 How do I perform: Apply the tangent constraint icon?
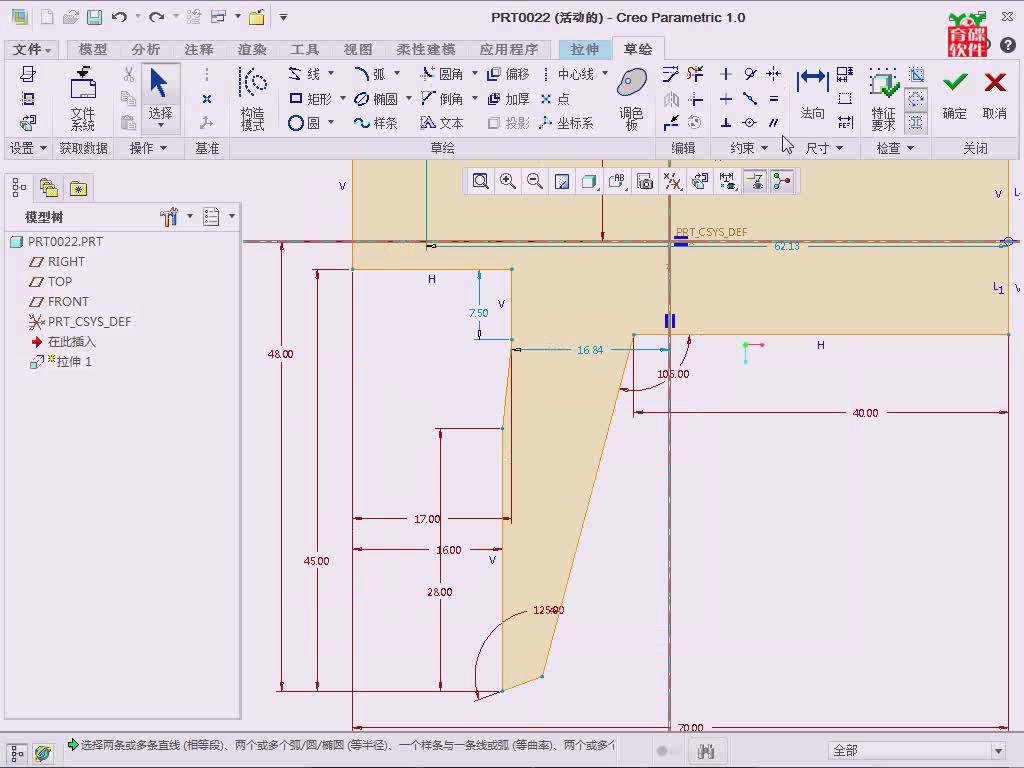pos(750,74)
